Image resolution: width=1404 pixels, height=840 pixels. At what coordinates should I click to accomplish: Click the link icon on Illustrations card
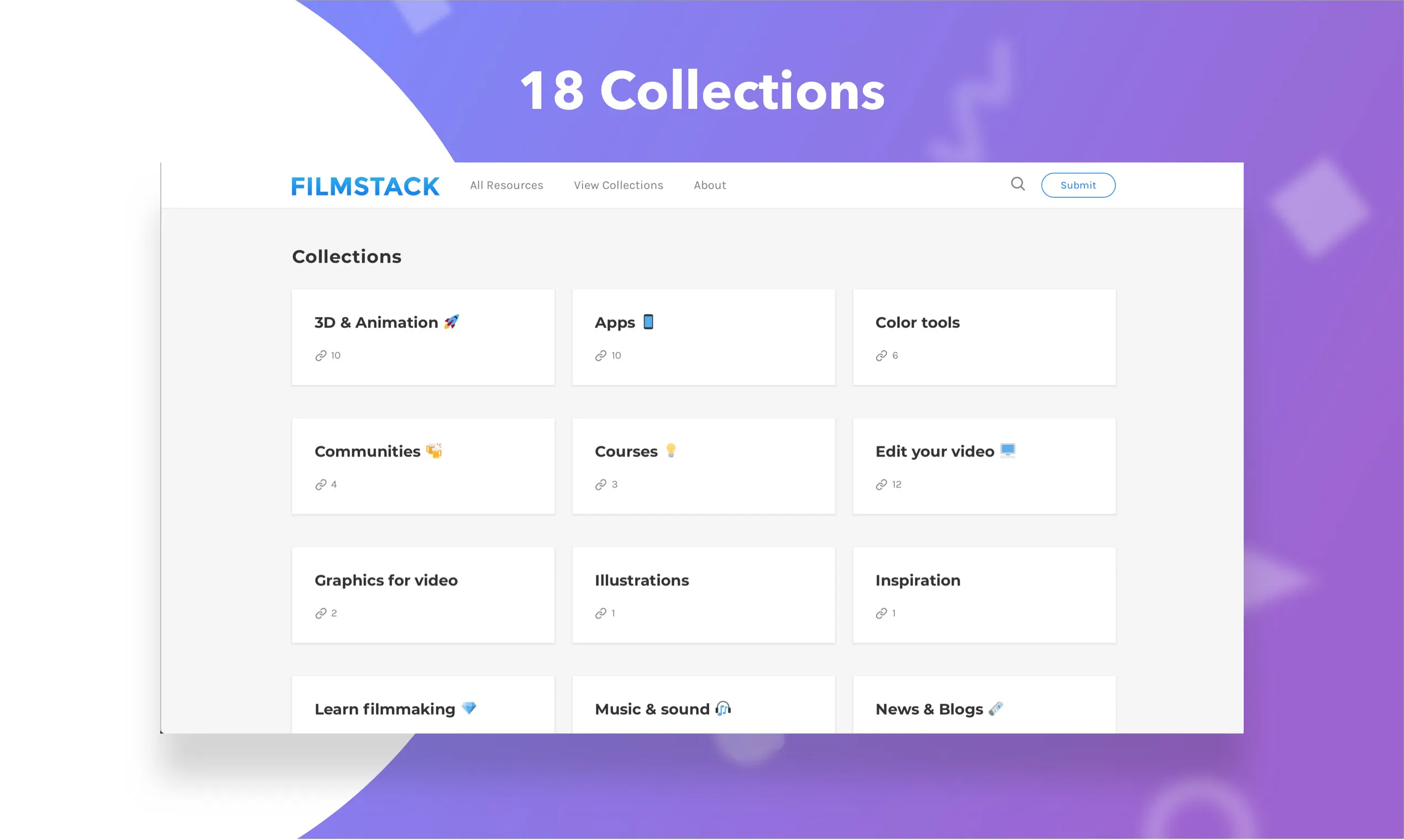[601, 613]
